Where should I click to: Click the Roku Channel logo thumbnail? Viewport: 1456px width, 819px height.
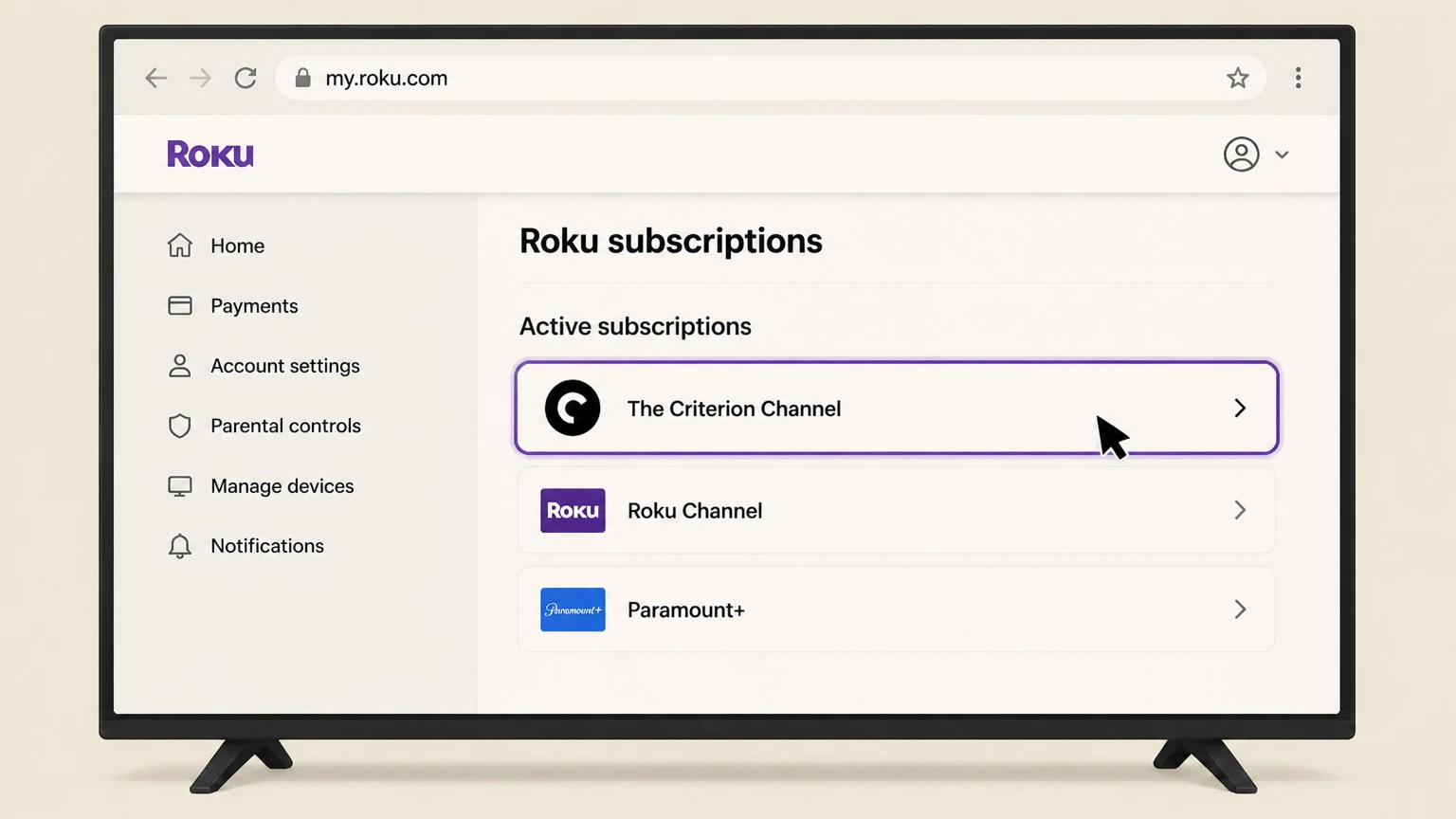click(573, 510)
